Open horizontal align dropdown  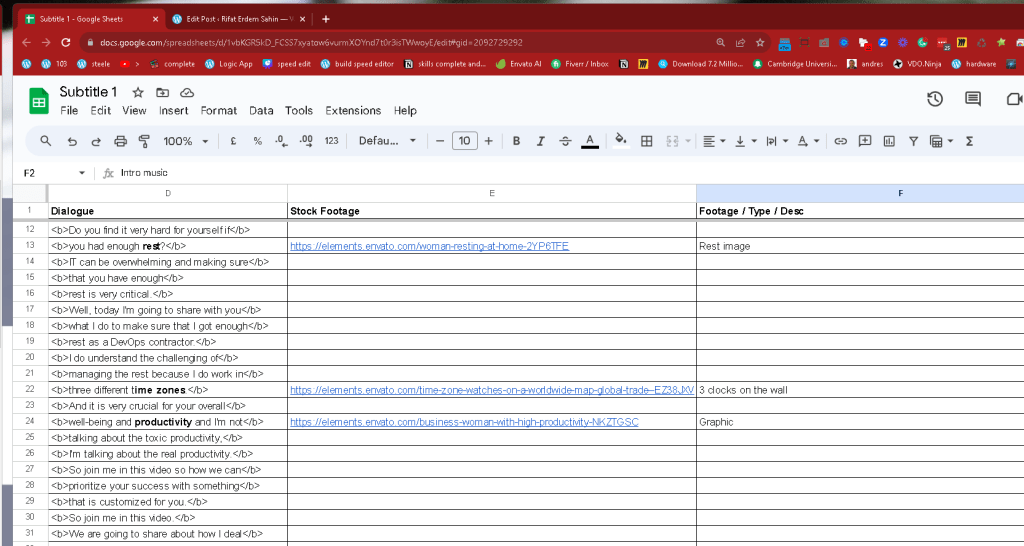(714, 141)
